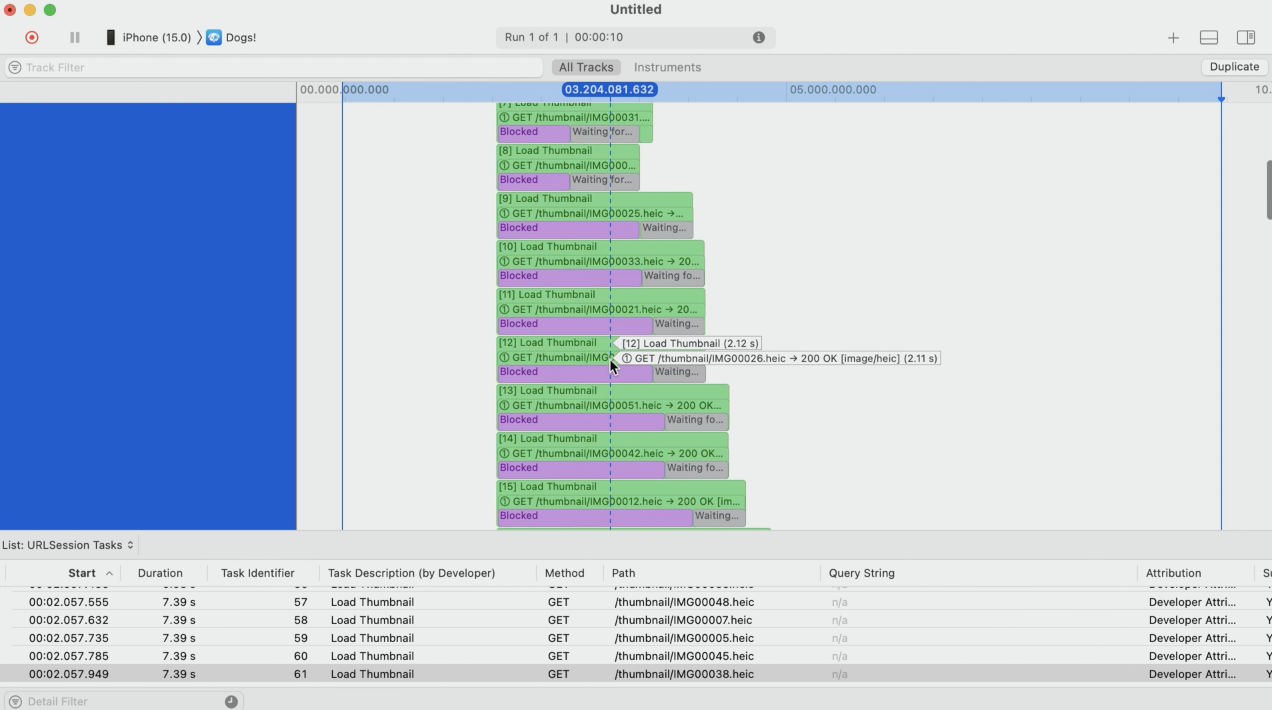Click playhead marker 03.204.081.632
This screenshot has width=1272, height=710.
click(x=610, y=89)
